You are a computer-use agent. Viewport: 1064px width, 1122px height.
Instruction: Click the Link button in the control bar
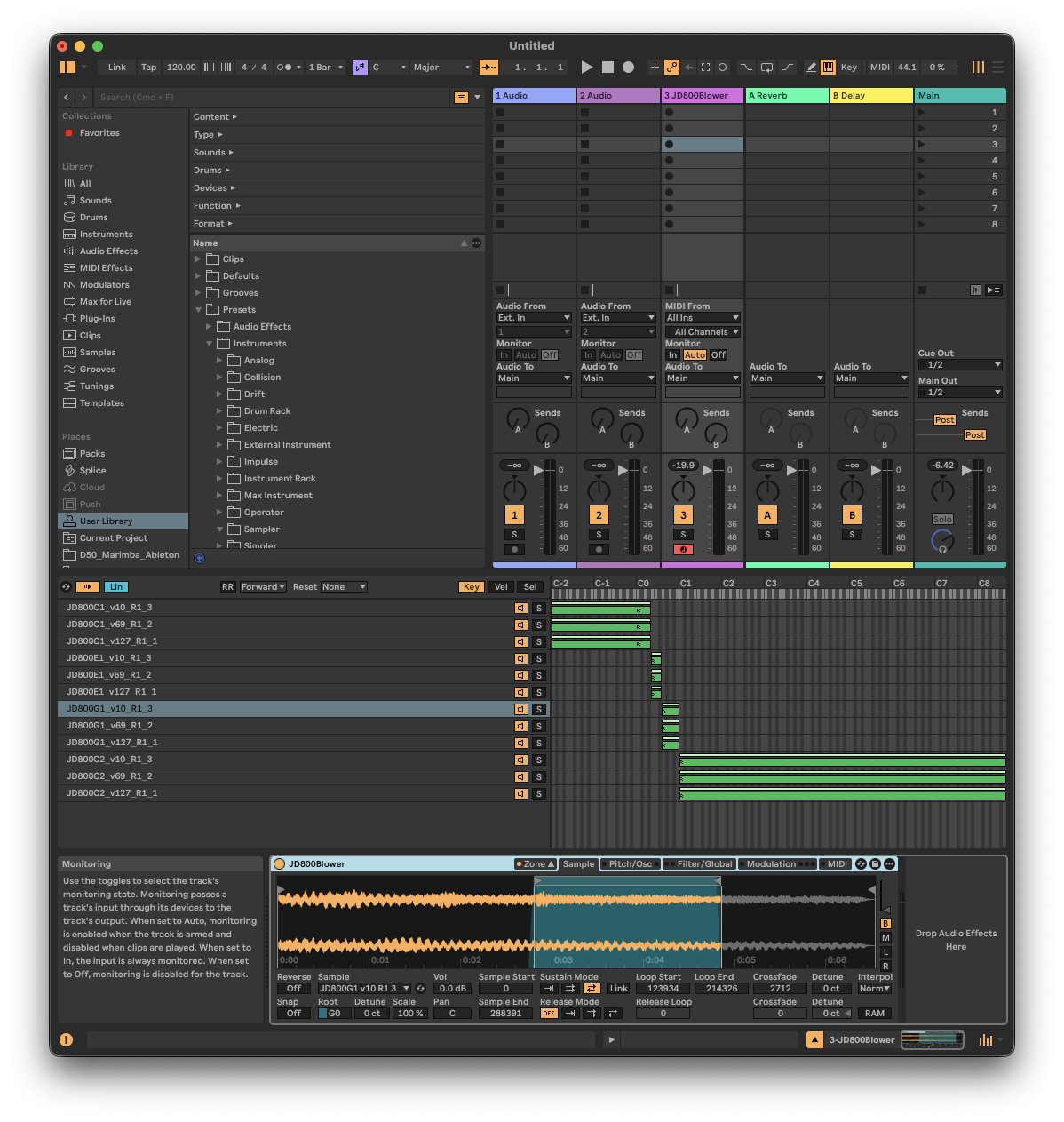point(117,67)
